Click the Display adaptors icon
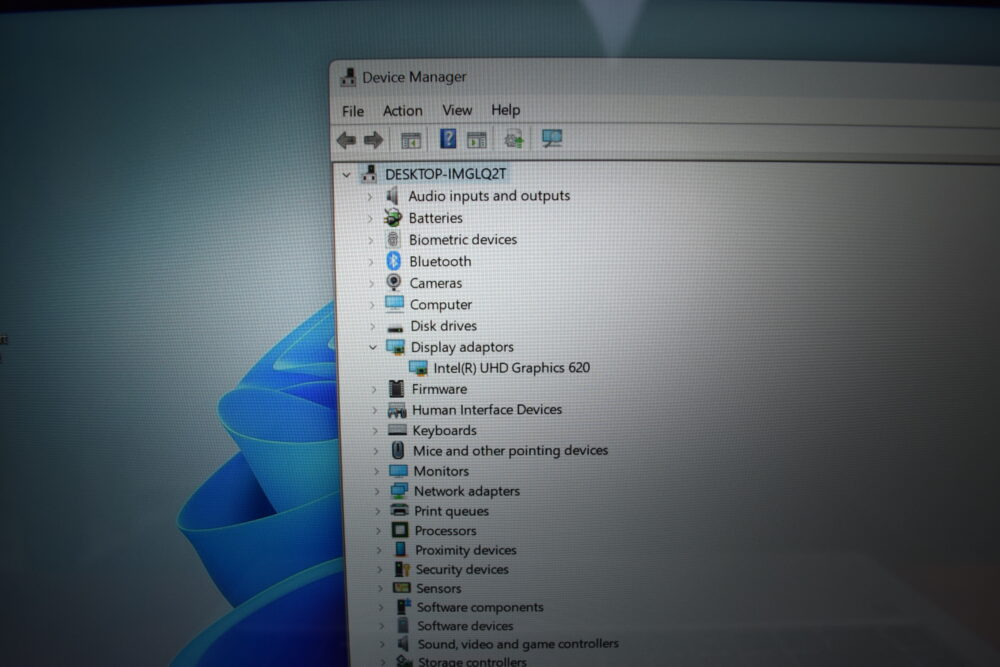 coord(395,347)
